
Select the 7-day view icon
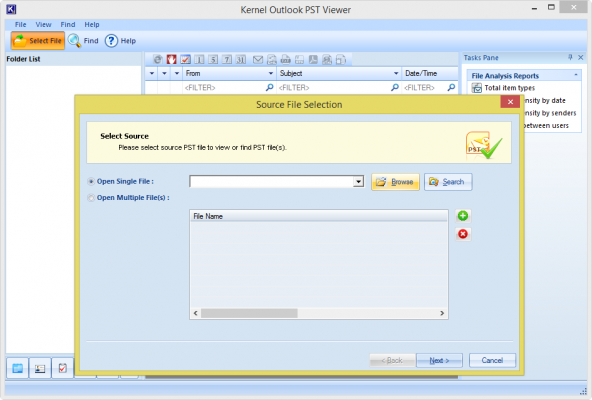click(x=227, y=59)
